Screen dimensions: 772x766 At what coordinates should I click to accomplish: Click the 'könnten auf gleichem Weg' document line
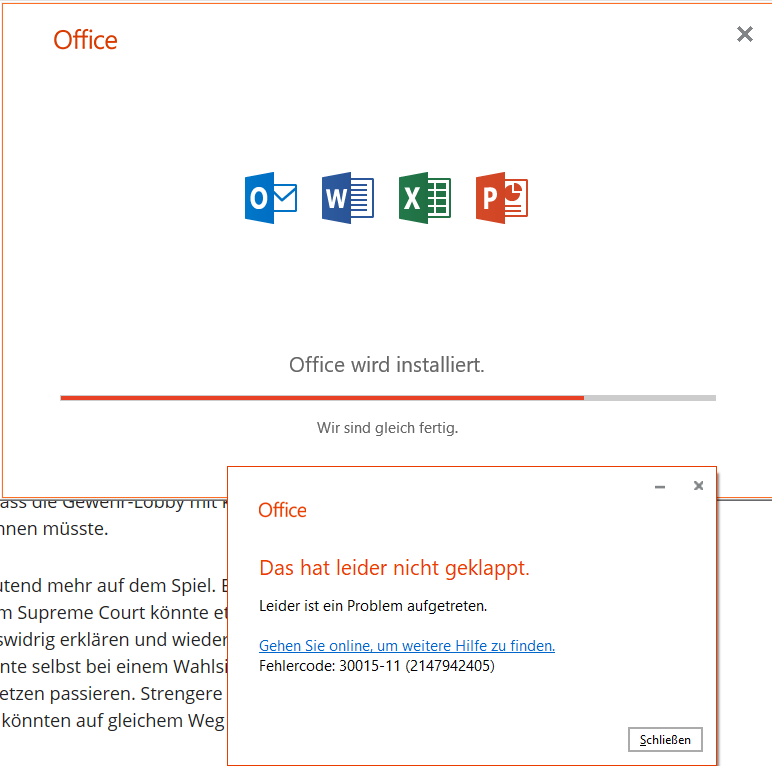click(x=110, y=718)
